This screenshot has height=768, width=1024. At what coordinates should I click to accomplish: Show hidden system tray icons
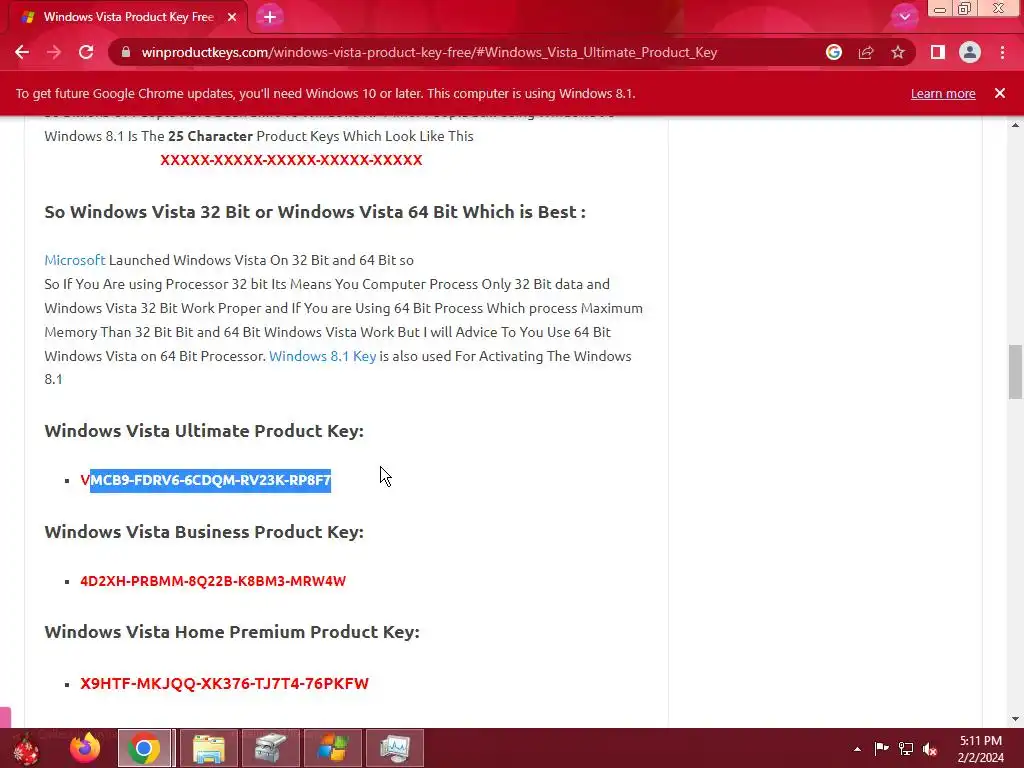point(857,749)
